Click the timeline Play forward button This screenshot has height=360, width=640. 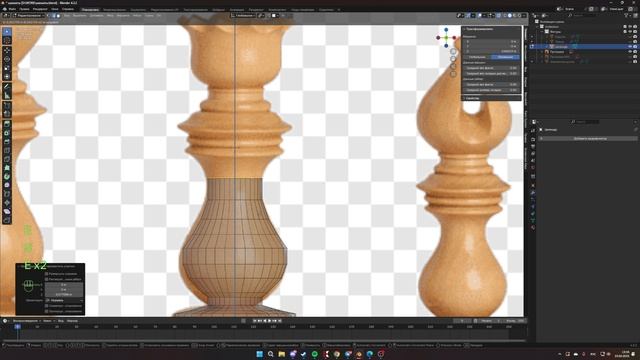point(270,321)
